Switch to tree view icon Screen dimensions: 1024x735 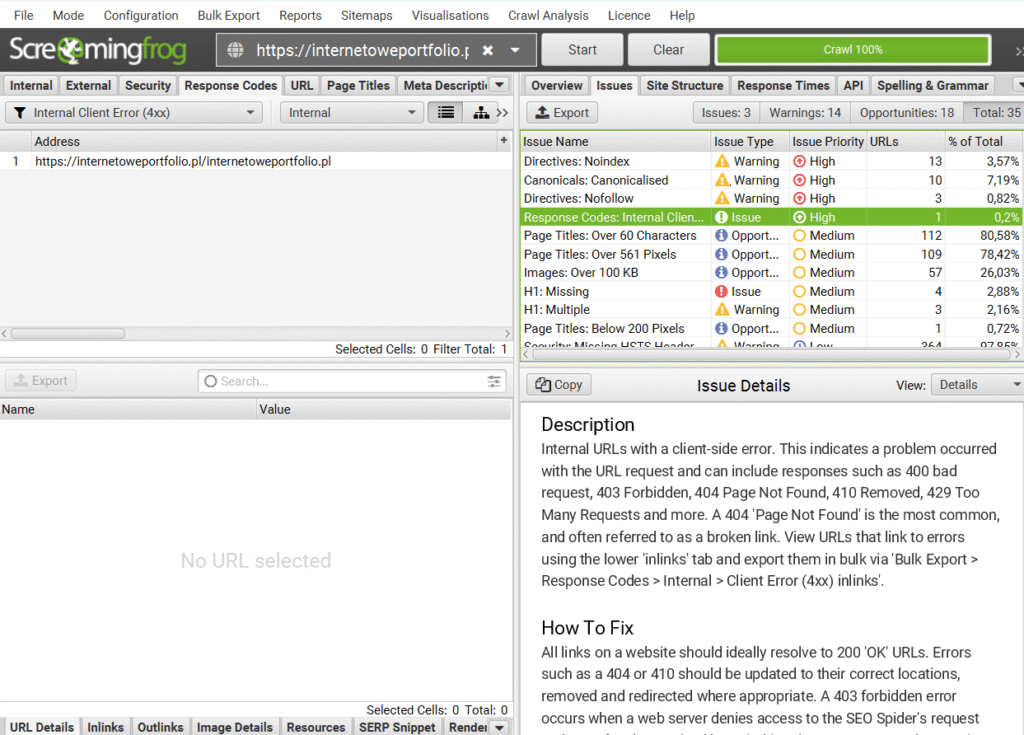pos(480,113)
